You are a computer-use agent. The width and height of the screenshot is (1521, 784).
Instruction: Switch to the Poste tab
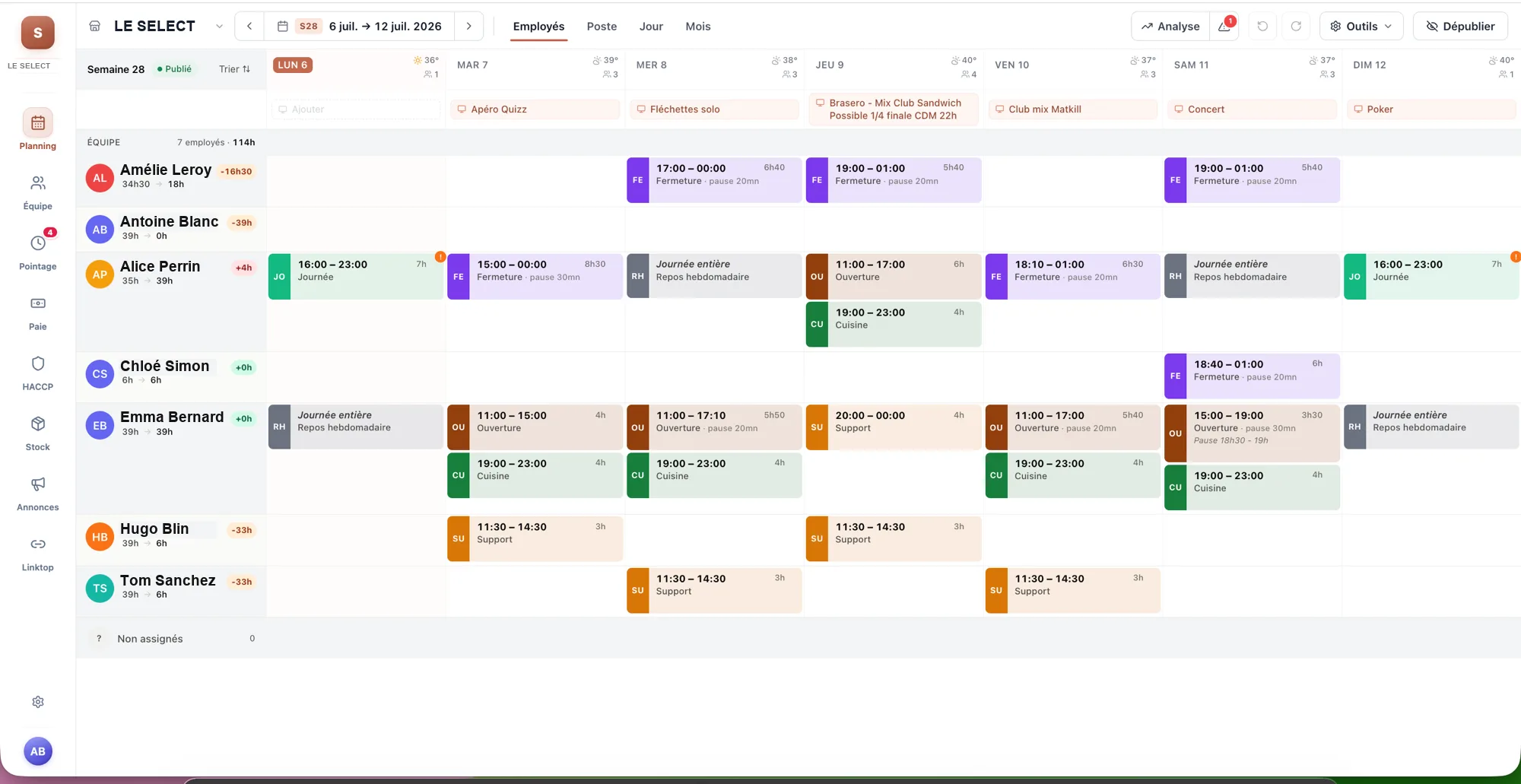[602, 26]
